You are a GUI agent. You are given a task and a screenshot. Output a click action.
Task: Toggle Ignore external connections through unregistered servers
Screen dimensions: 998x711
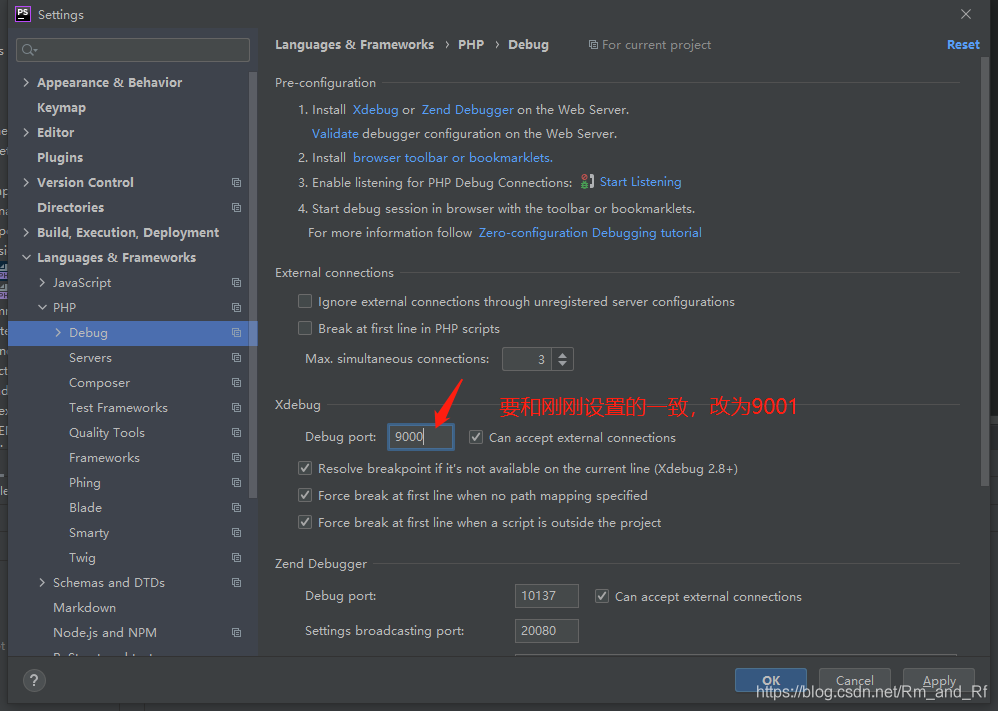(x=306, y=301)
